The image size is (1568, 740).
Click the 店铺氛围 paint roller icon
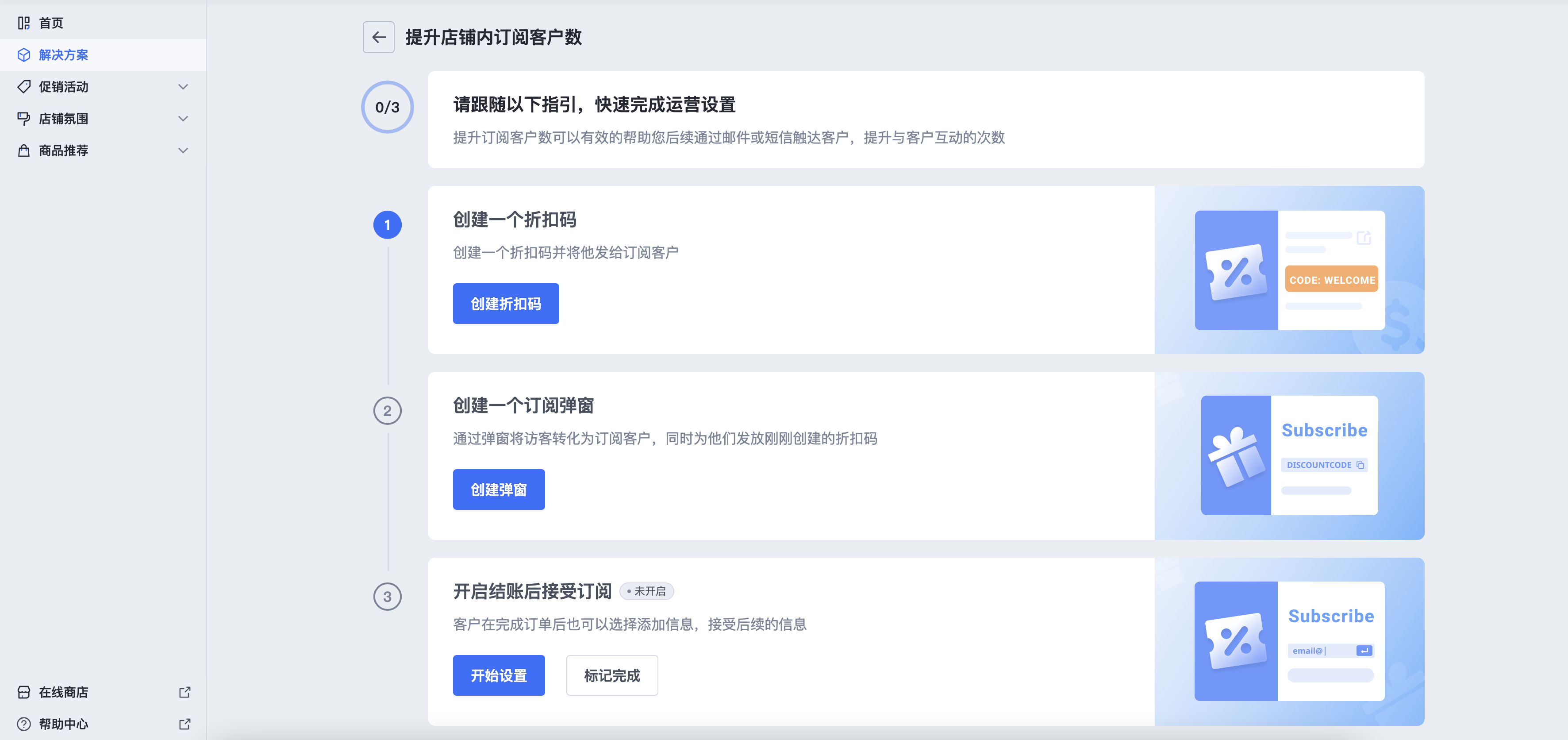pos(24,119)
